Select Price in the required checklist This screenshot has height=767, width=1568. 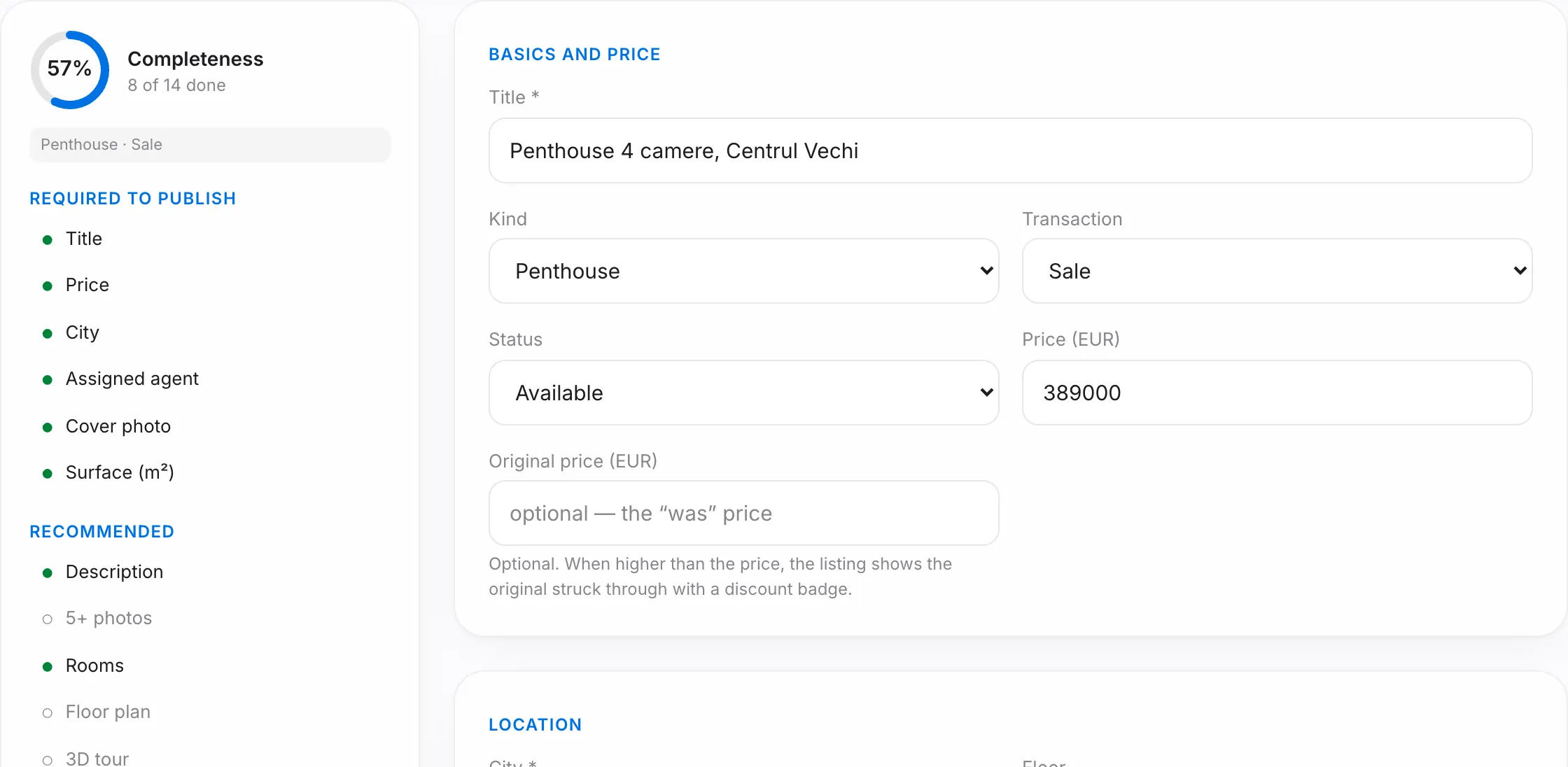pos(87,285)
